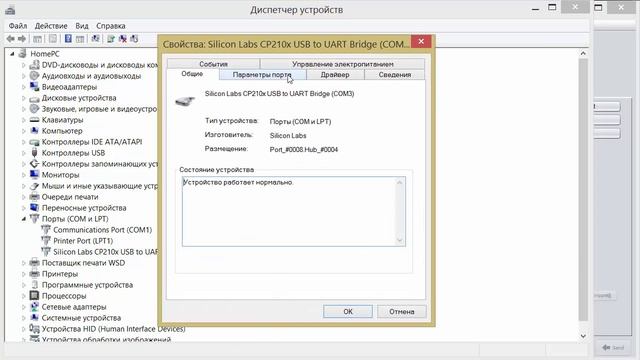Expand the Компьютер node

tap(24, 131)
